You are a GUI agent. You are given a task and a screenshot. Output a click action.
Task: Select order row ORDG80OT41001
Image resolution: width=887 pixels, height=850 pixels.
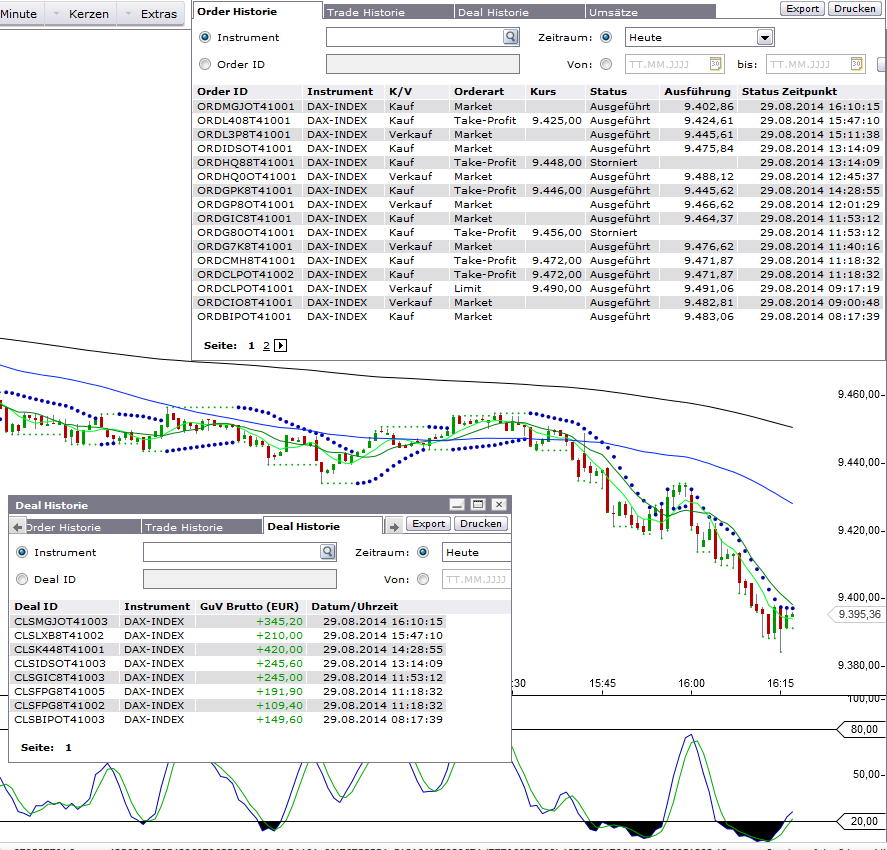point(539,232)
